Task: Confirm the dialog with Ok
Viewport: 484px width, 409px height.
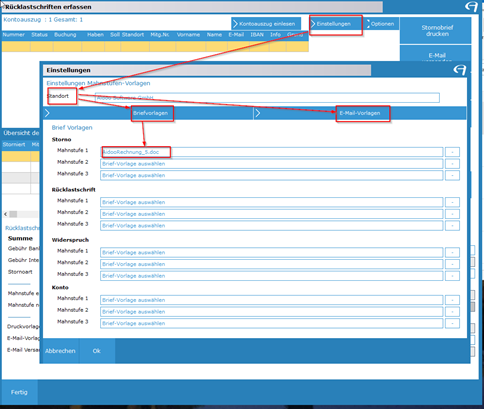Action: tap(97, 351)
